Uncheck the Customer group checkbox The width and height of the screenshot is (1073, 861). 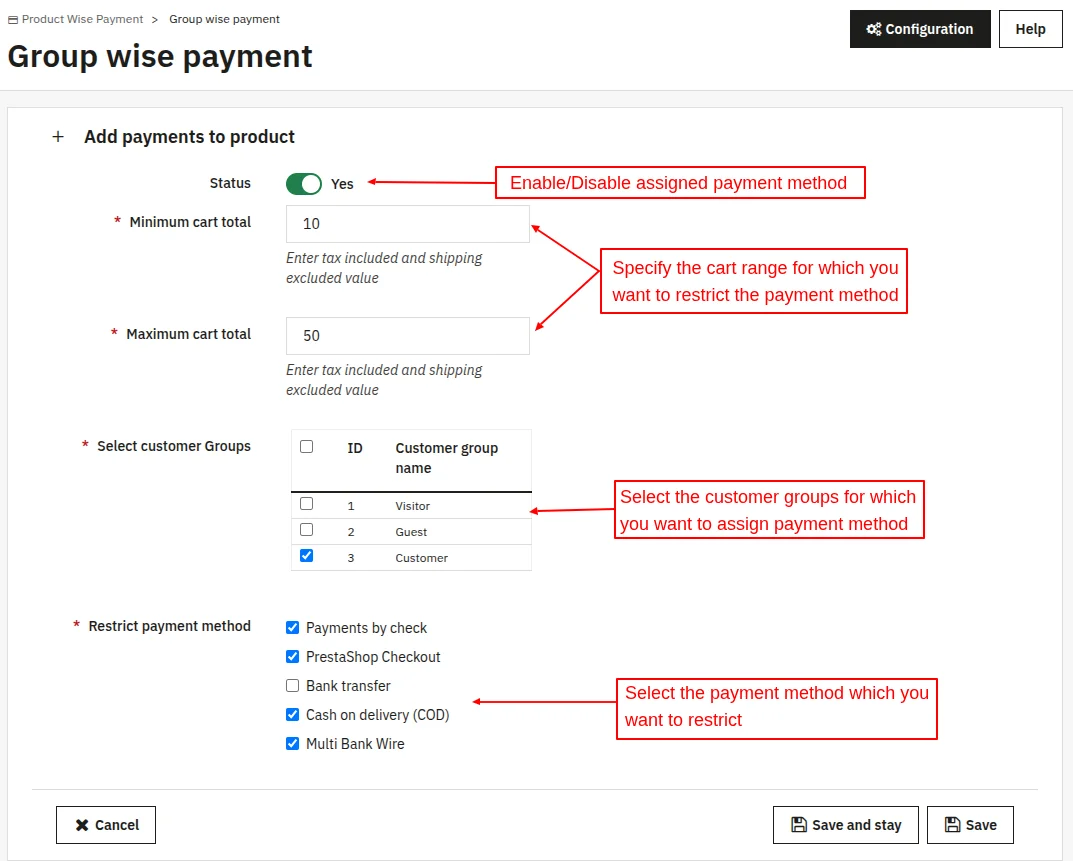click(307, 556)
